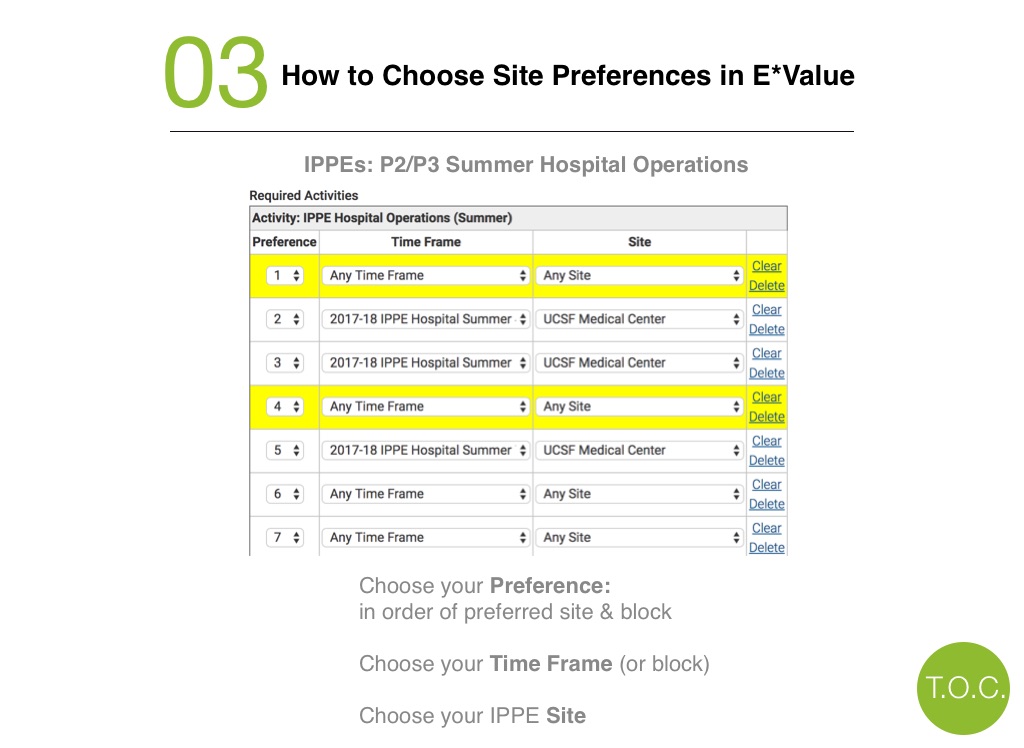Image resolution: width=1024 pixels, height=748 pixels.
Task: Open Site dropdown showing Any Site in row 1
Action: coord(639,276)
